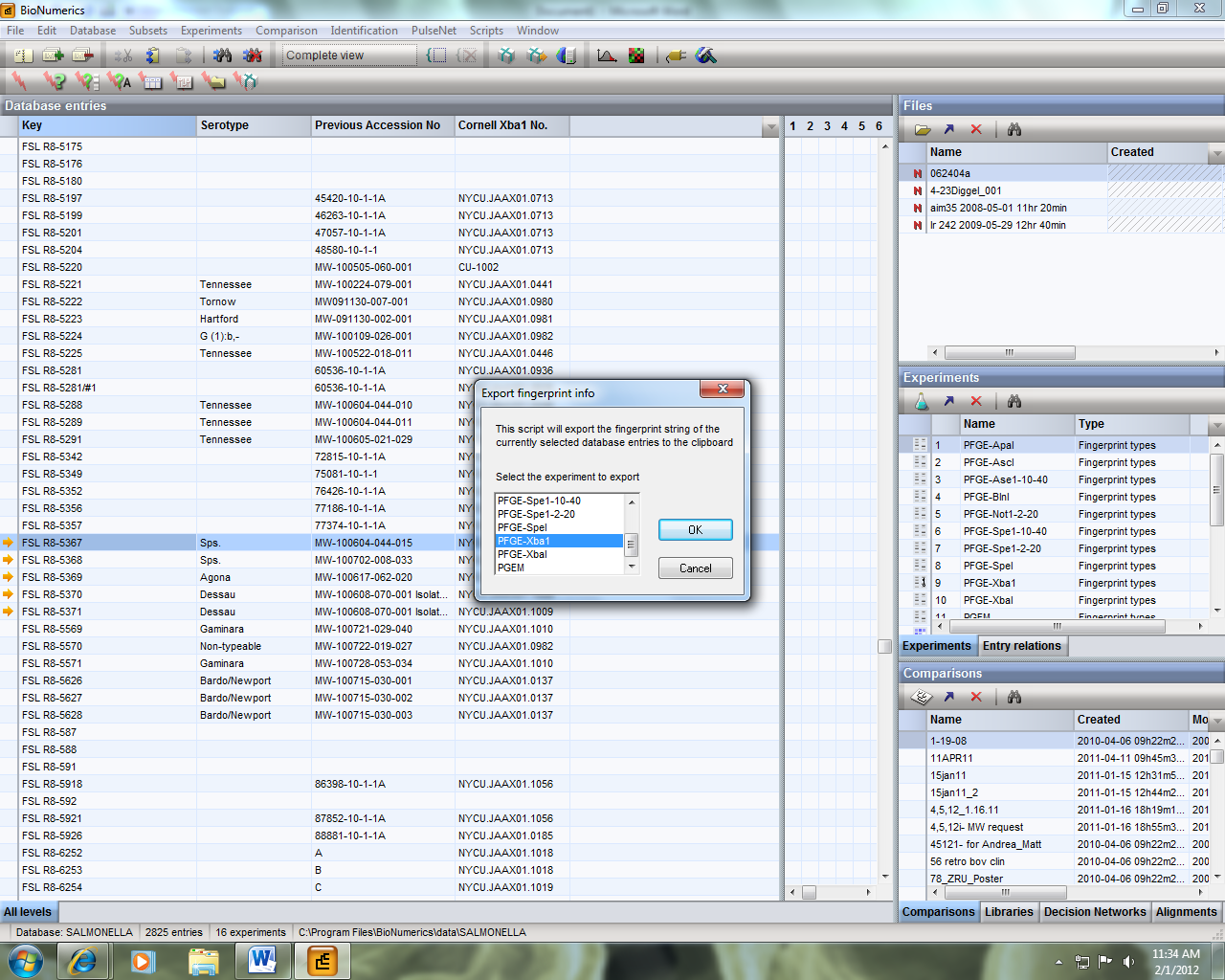Click the remove entries toolbar icon
1225x980 pixels.
point(83,56)
